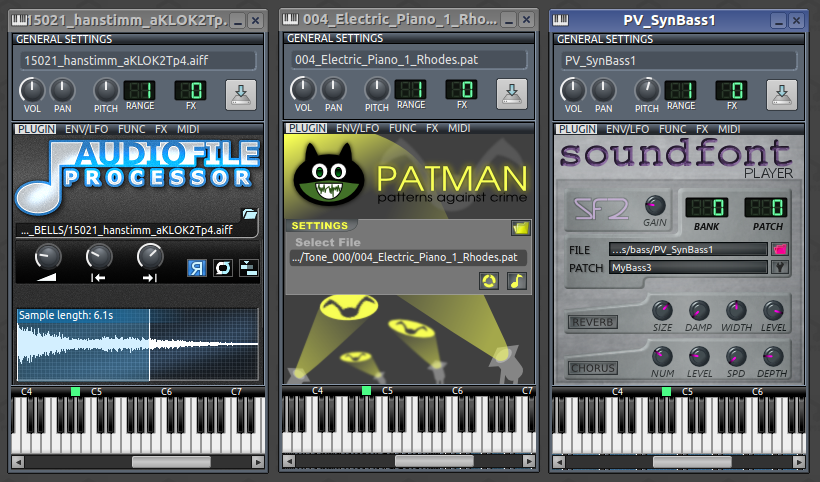The width and height of the screenshot is (820, 482).
Task: Toggle loop mode icon in PatMan
Action: 490,281
